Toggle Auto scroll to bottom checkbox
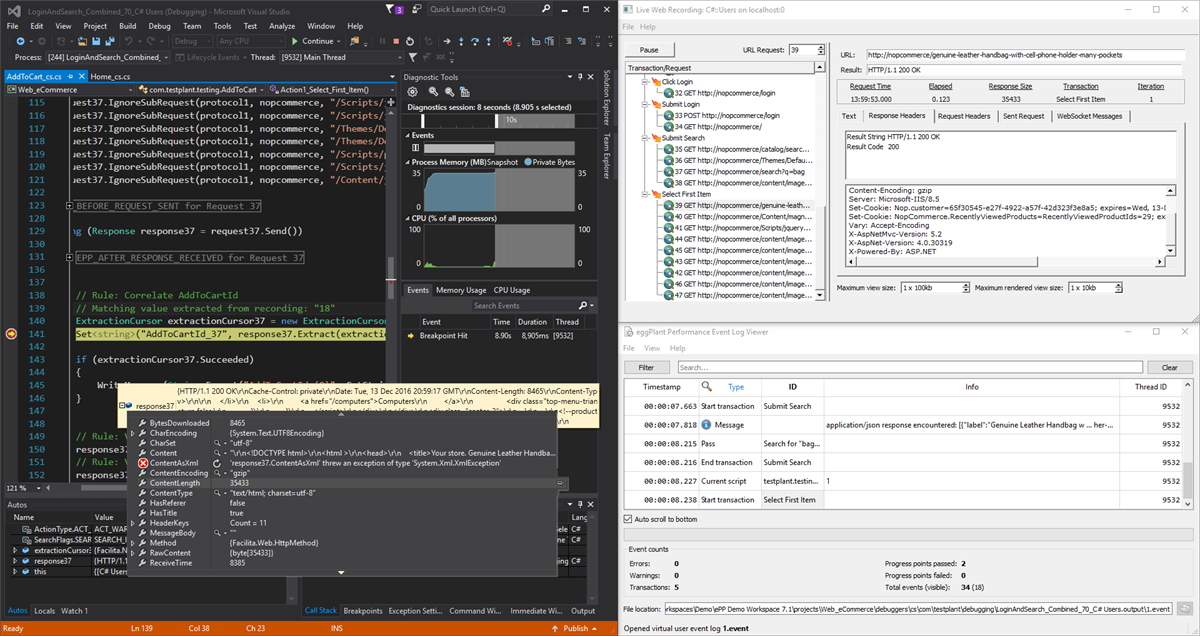The width and height of the screenshot is (1200, 636). click(627, 519)
